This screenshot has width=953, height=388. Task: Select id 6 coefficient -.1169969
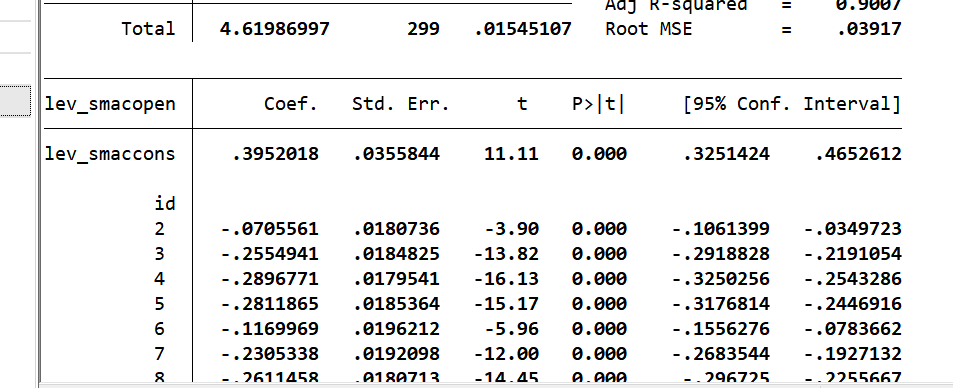pos(270,328)
